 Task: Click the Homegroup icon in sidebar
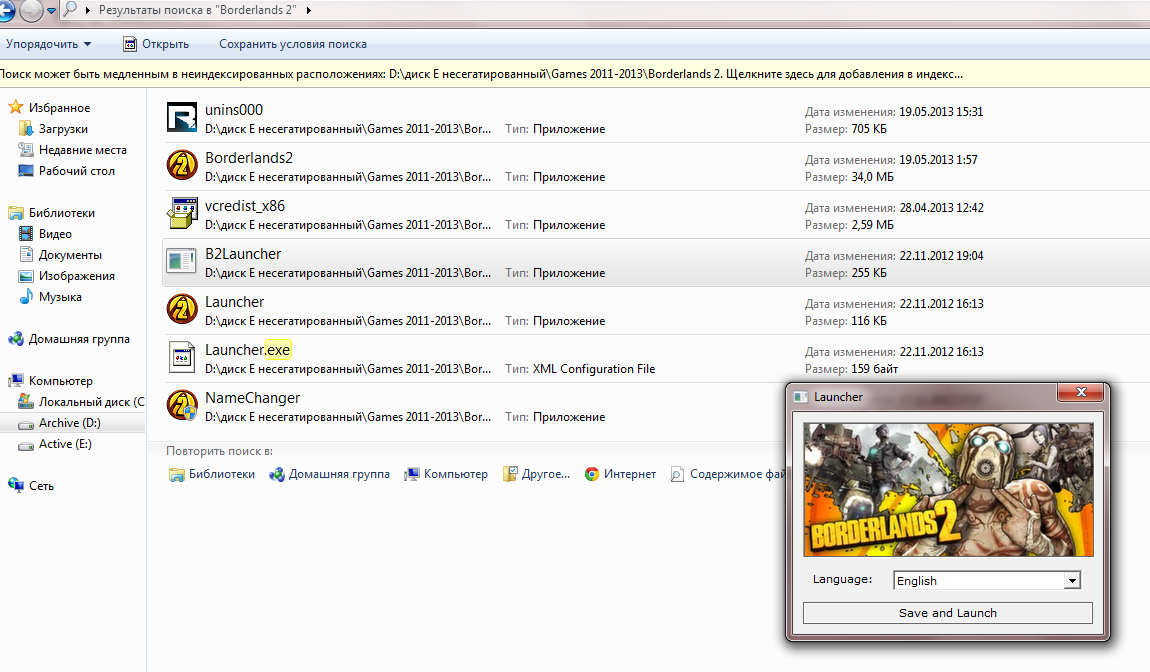coord(15,339)
